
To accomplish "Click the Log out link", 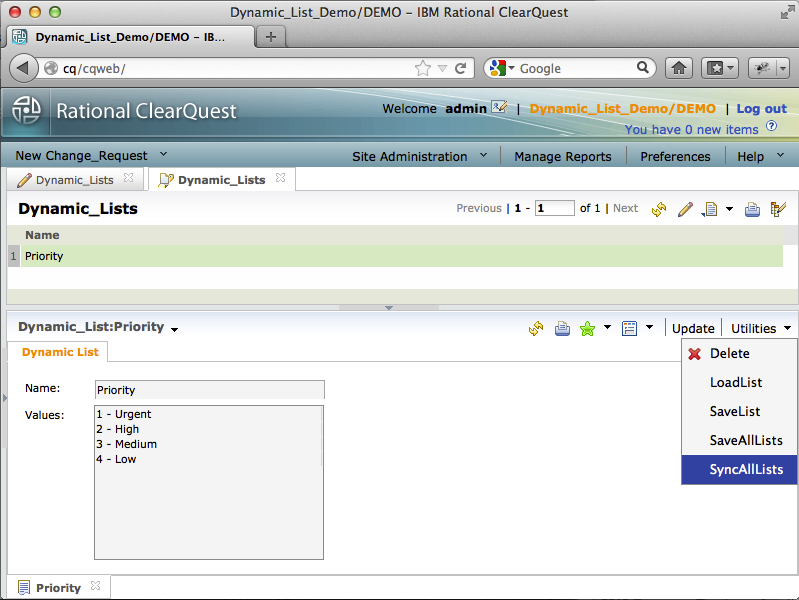I will 762,109.
